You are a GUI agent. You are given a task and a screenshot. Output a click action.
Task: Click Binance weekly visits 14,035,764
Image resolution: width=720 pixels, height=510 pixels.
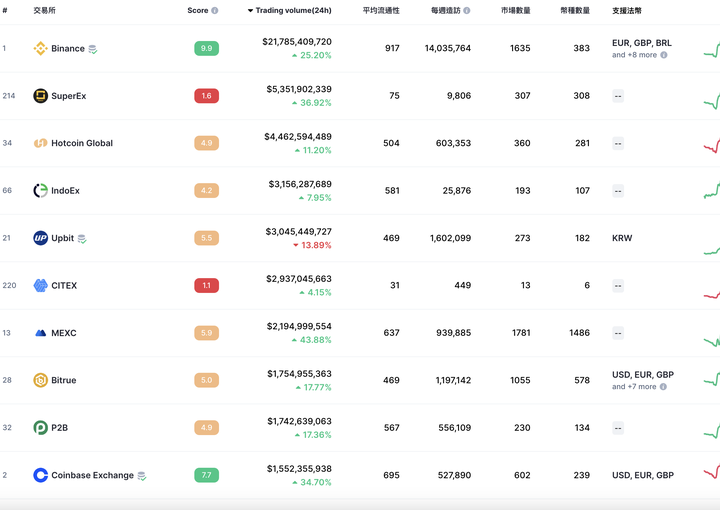pyautogui.click(x=448, y=48)
